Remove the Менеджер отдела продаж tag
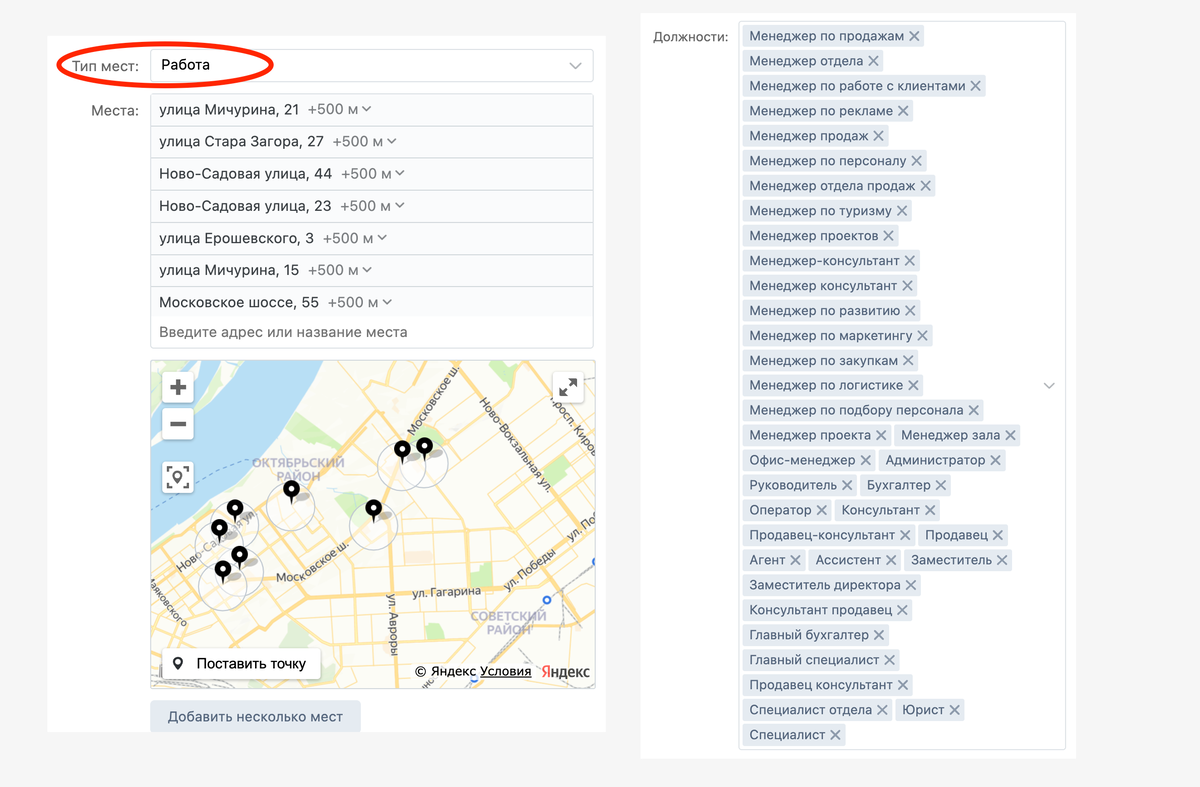Image resolution: width=1200 pixels, height=787 pixels. [925, 186]
